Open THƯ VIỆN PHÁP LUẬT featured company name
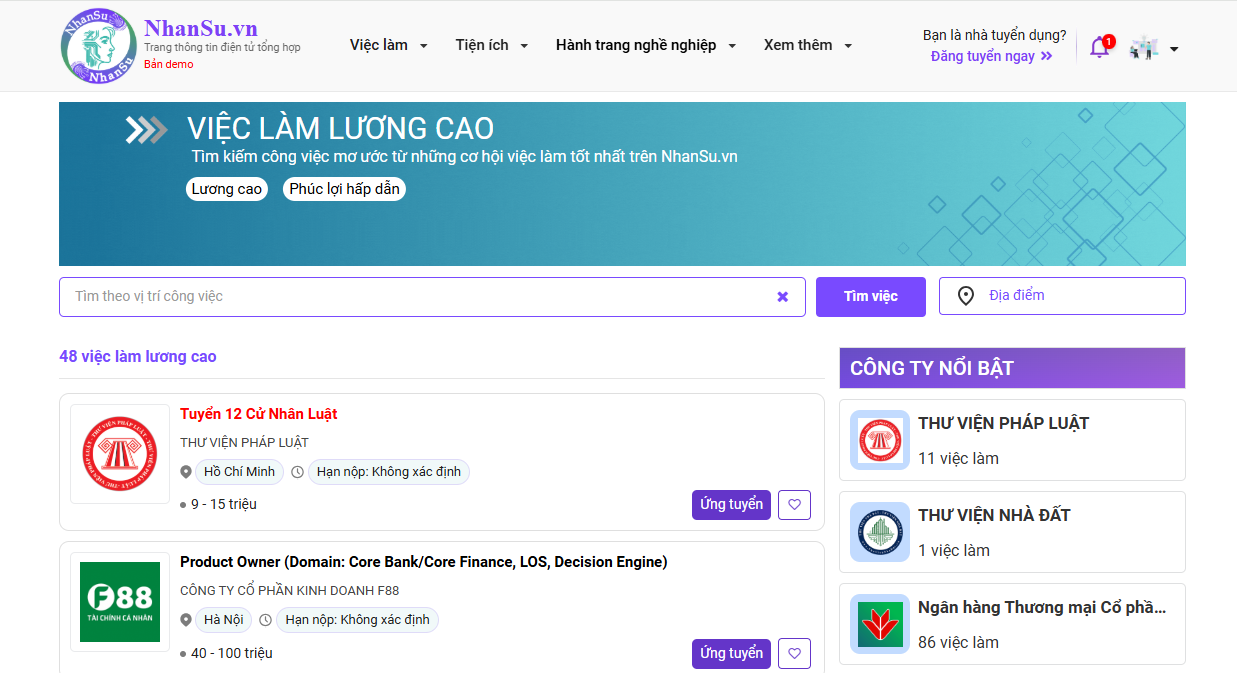This screenshot has width=1237, height=673. coord(1004,424)
